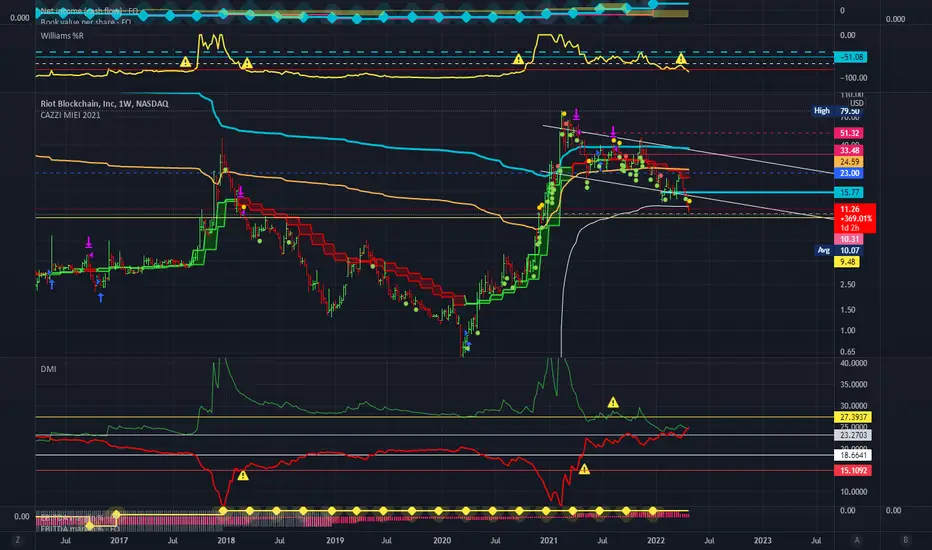Click 40.0000 on the DMI scale
Image resolution: width=932 pixels, height=550 pixels.
pyautogui.click(x=854, y=363)
